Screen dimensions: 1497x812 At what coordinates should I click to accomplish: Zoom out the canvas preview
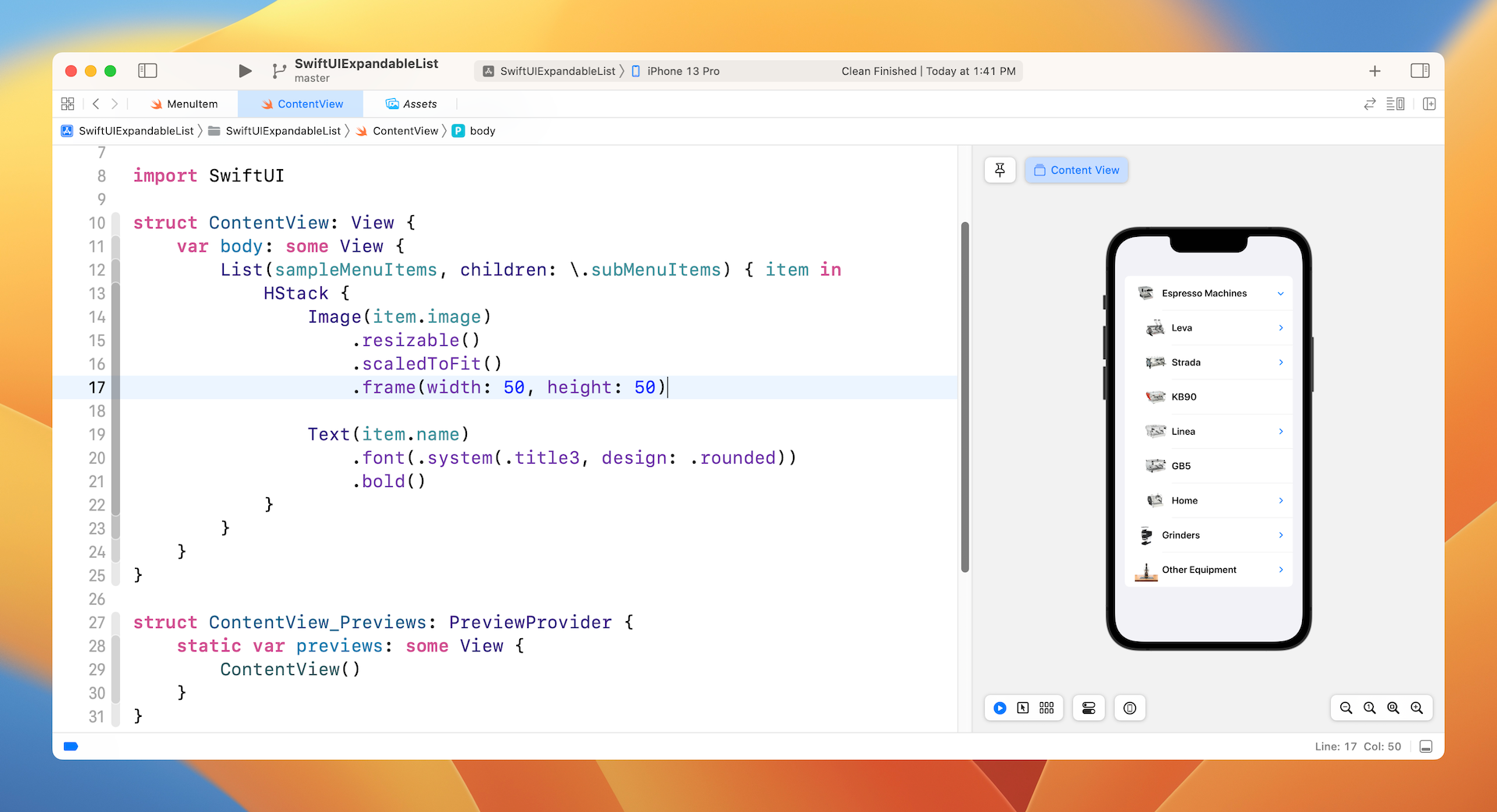[1346, 708]
